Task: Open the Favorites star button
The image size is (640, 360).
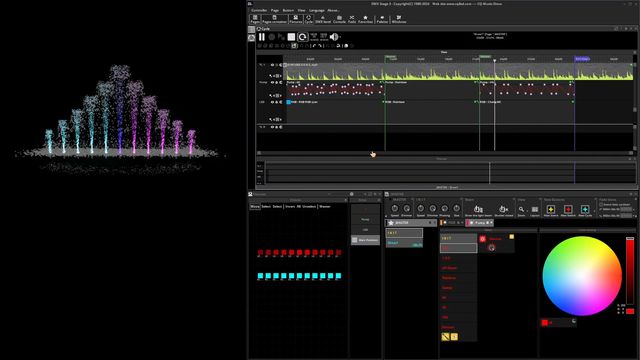Action: point(365,19)
